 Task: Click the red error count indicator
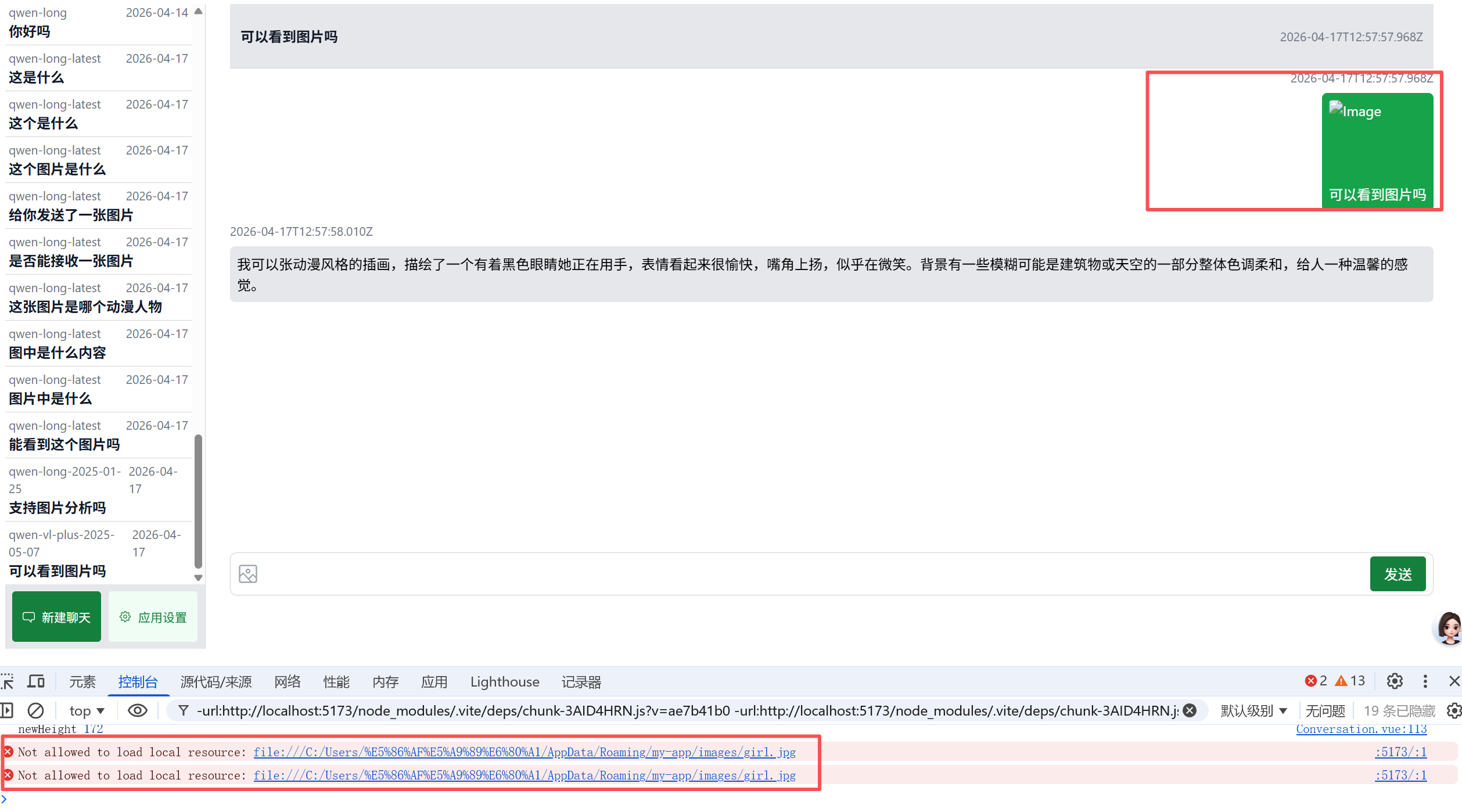pos(1316,681)
